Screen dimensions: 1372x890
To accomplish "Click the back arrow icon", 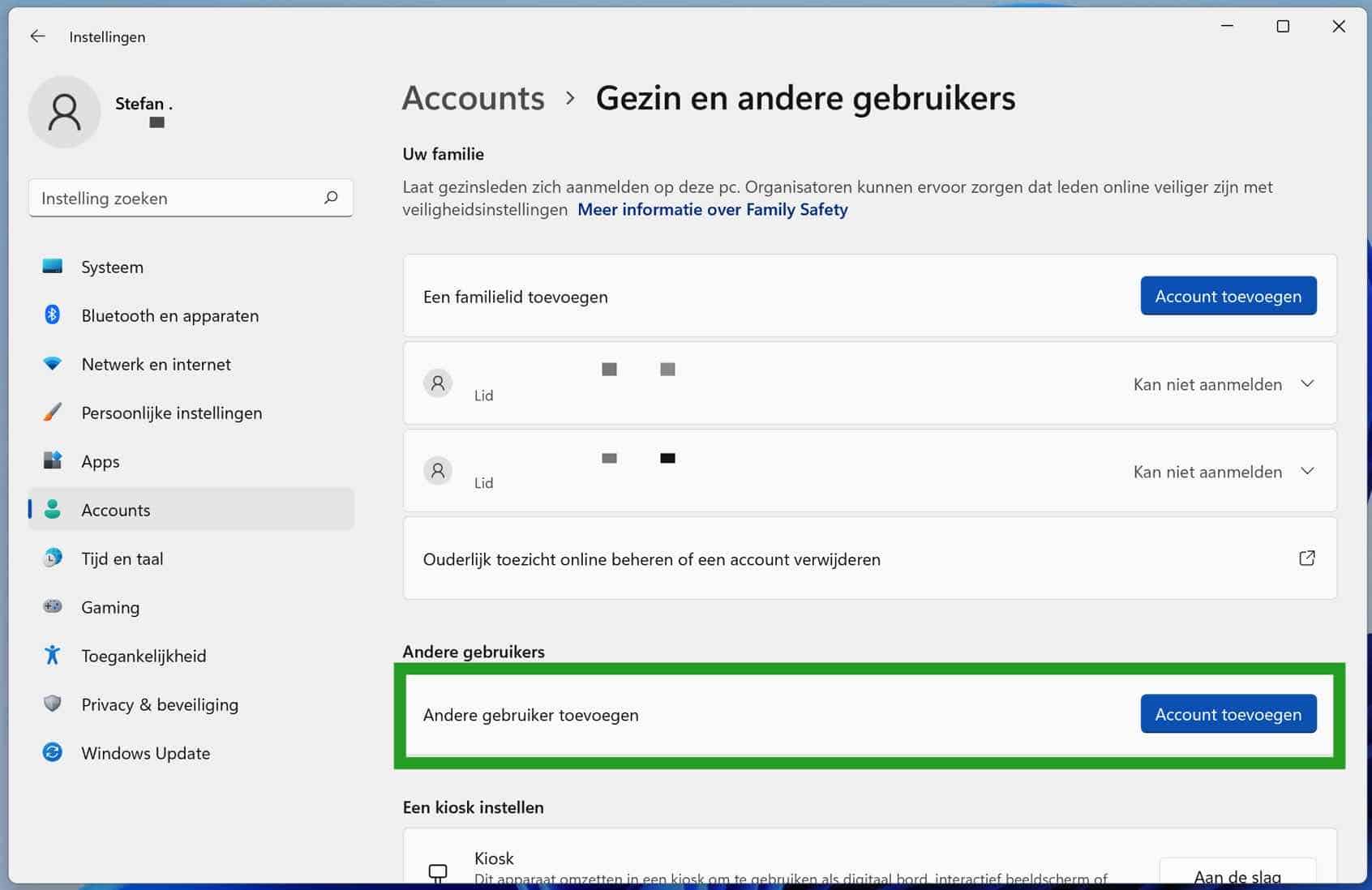I will [x=37, y=36].
